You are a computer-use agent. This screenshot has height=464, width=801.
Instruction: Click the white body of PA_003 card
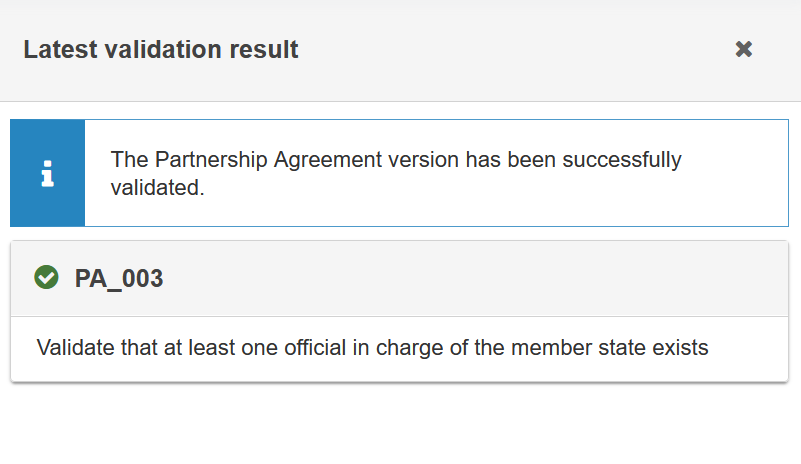click(399, 349)
